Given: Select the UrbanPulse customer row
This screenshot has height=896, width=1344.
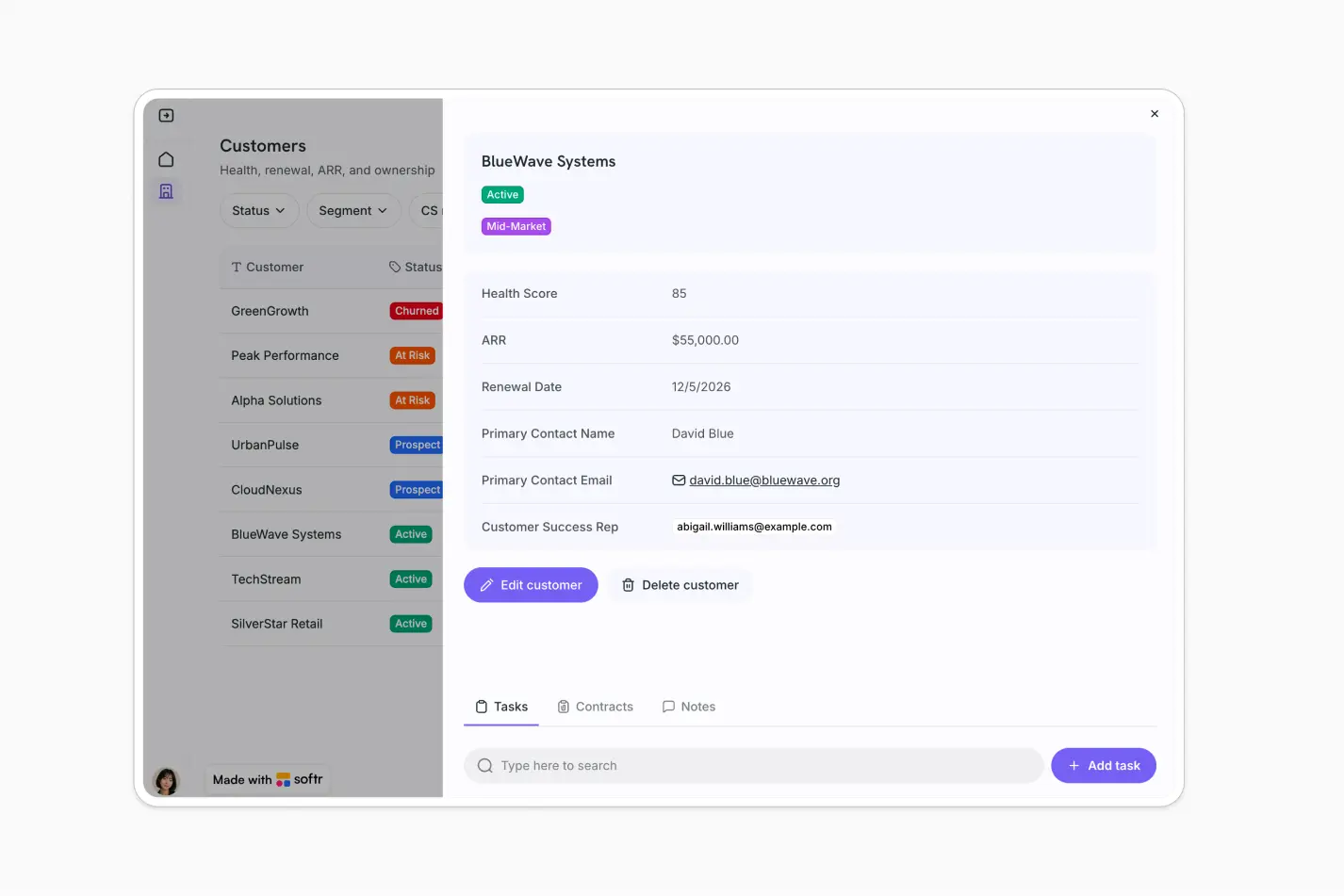Looking at the screenshot, I should pyautogui.click(x=331, y=445).
